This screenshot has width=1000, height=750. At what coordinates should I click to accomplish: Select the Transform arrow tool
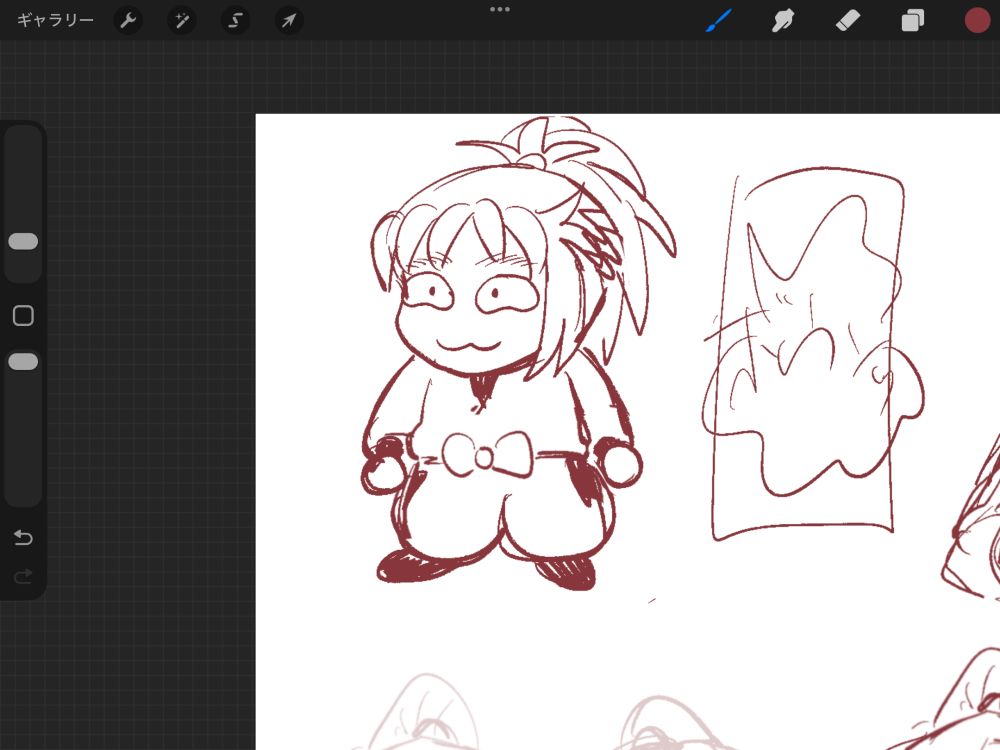coord(289,21)
